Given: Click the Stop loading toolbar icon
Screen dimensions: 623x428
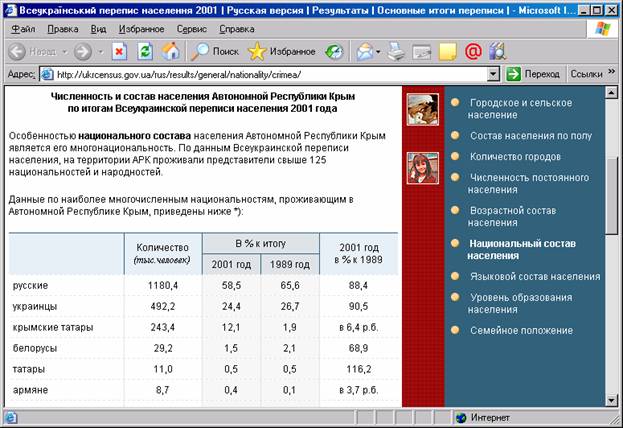Looking at the screenshot, I should point(119,51).
